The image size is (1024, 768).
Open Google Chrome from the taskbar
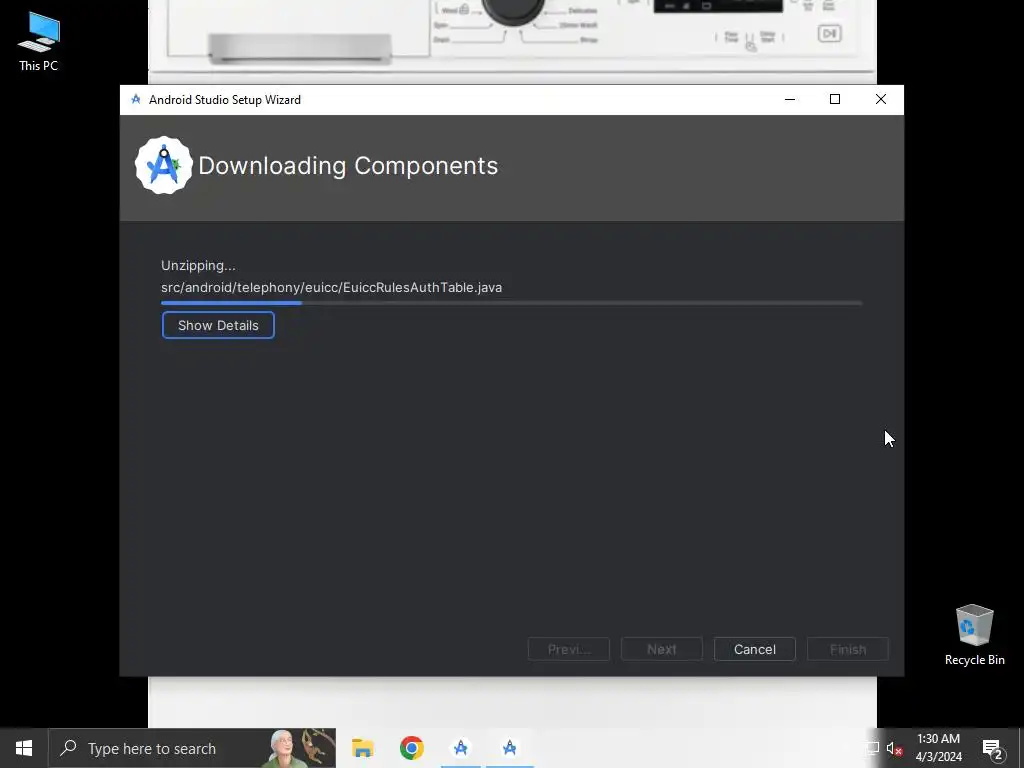411,748
